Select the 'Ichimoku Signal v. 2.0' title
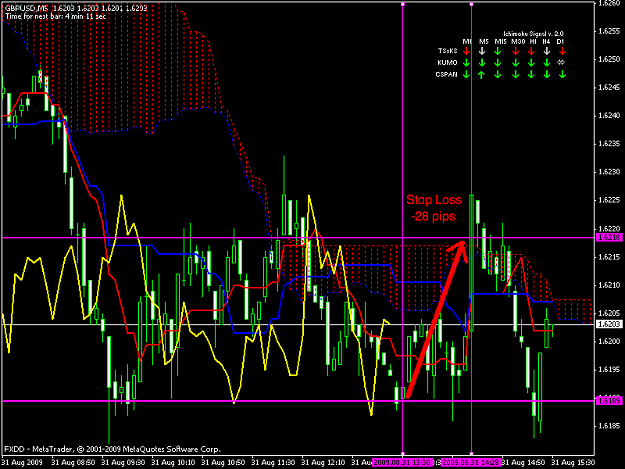 coord(533,34)
